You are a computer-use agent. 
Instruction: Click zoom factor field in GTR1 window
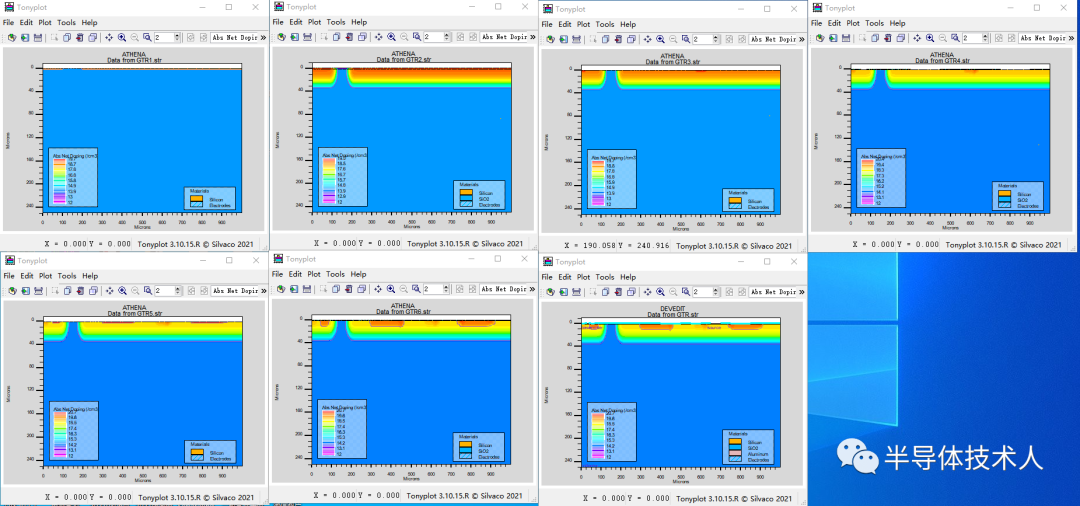tap(163, 38)
